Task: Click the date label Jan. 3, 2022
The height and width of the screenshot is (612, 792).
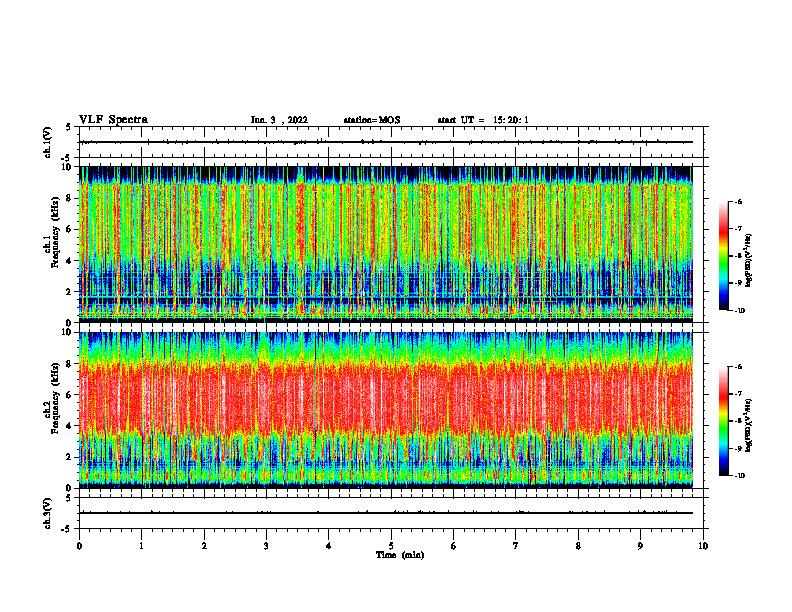Action: point(279,120)
